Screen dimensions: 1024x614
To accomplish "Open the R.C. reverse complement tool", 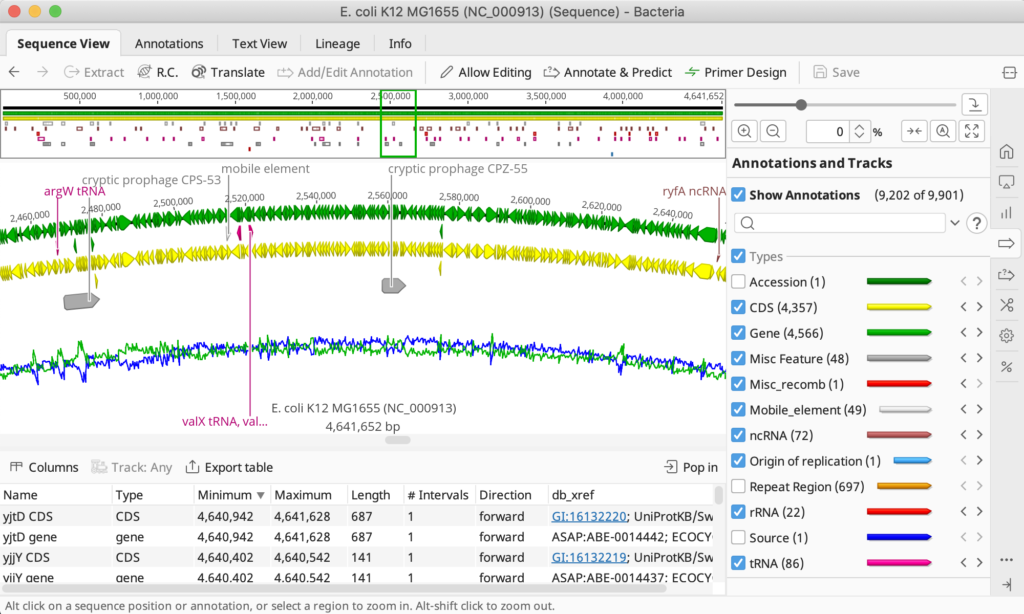I will 158,72.
